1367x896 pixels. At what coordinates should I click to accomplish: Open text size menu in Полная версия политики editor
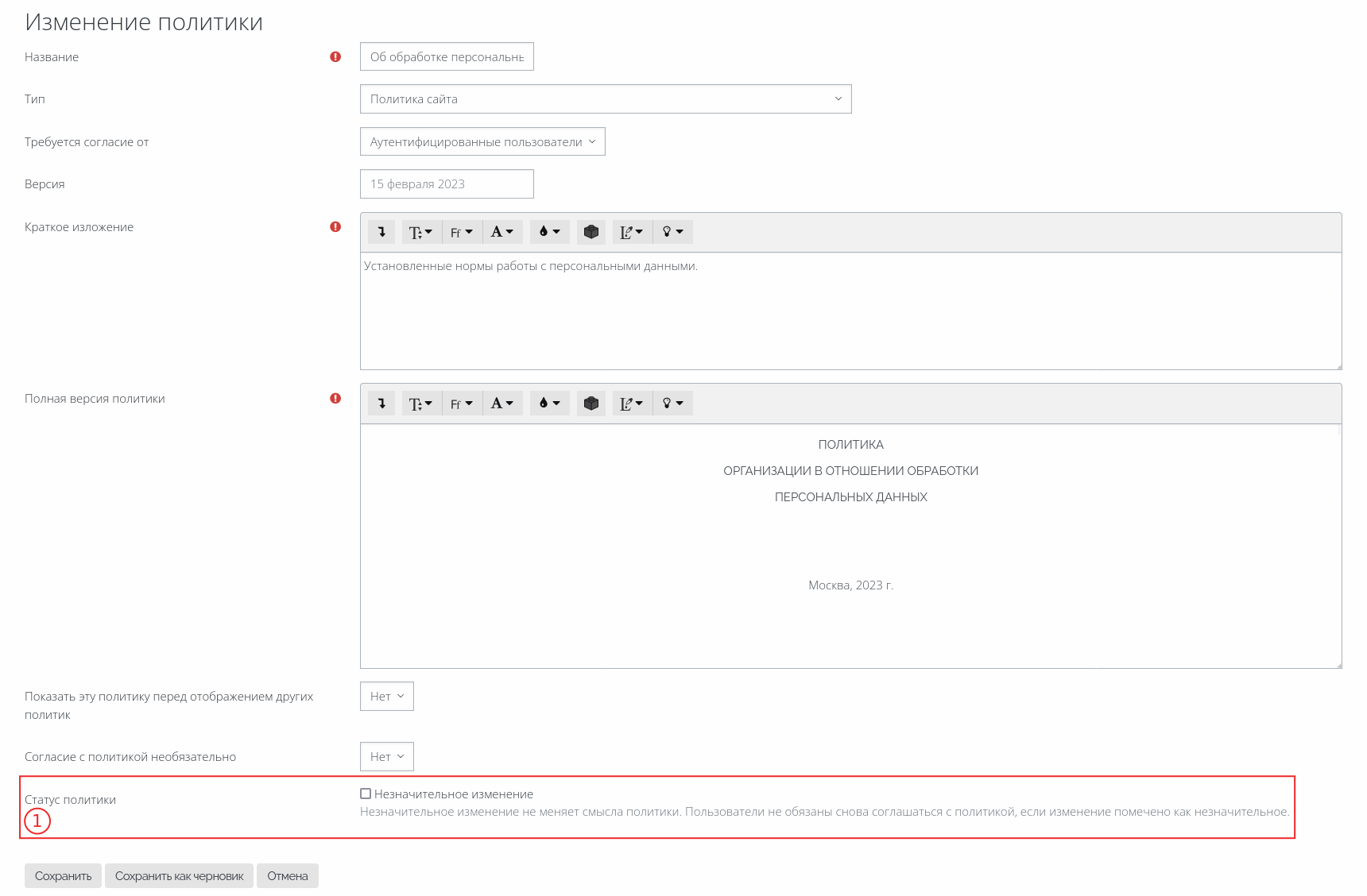(420, 404)
